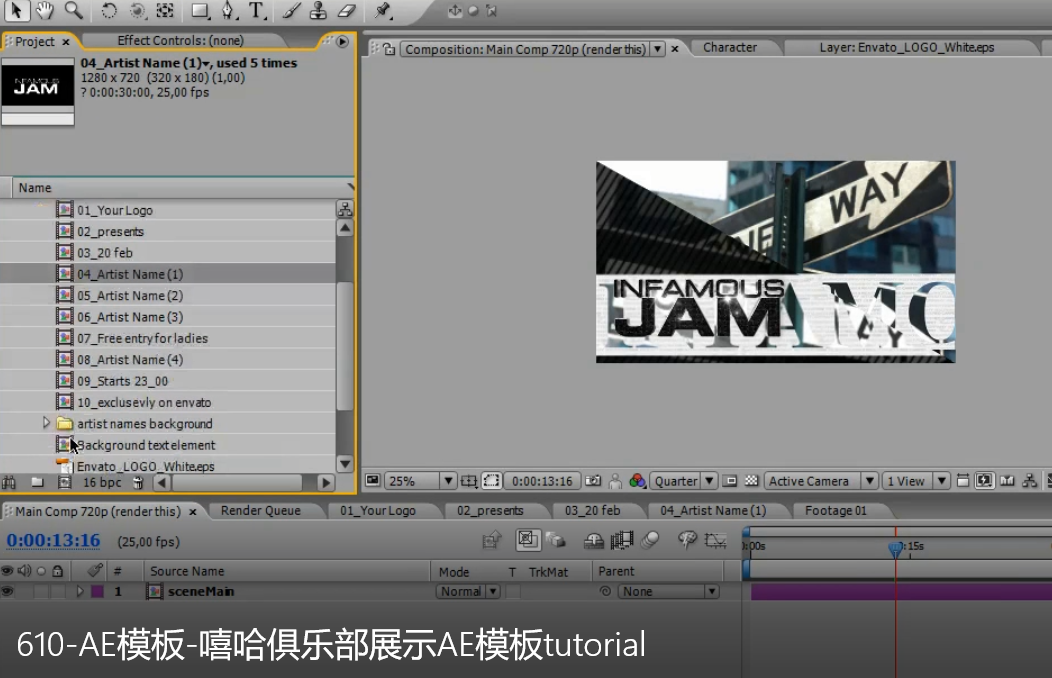Select the Hand tool
Screen dimensions: 1052x678
pyautogui.click(x=44, y=10)
